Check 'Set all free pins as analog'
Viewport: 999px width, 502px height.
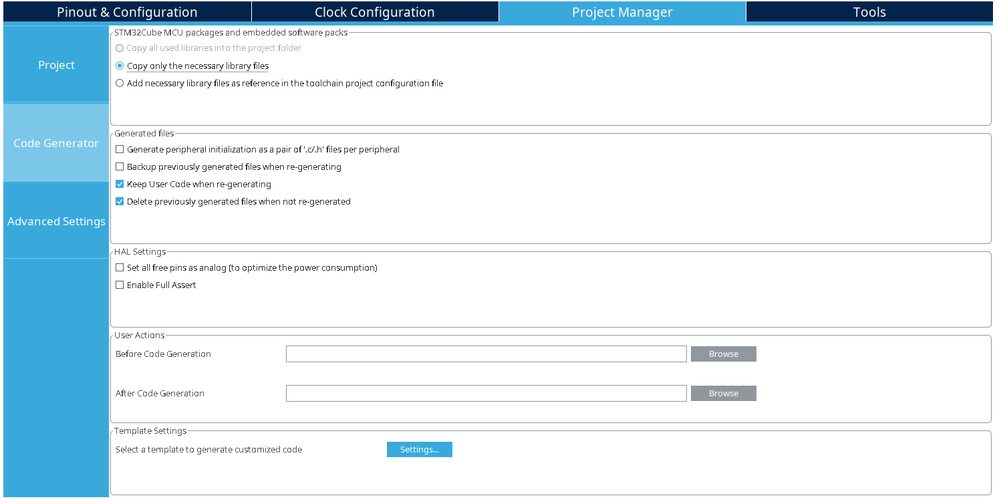[120, 268]
